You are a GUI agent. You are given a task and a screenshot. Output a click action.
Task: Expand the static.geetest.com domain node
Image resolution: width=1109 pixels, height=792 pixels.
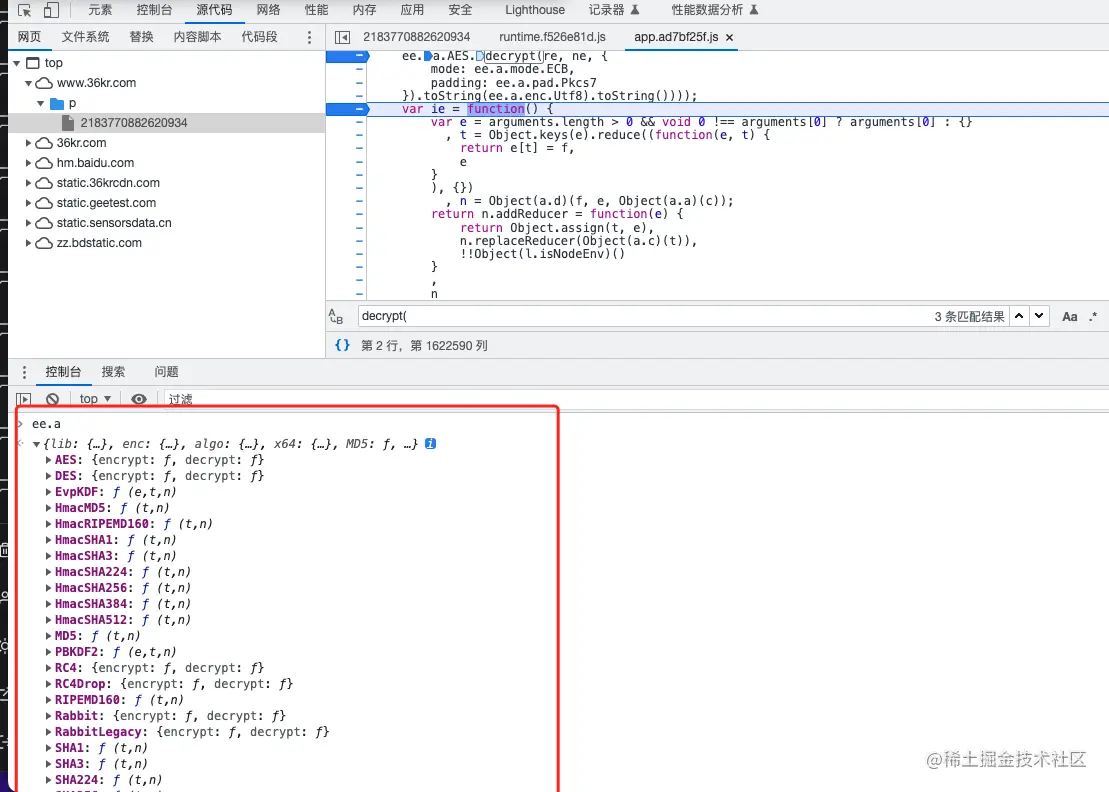click(x=28, y=203)
